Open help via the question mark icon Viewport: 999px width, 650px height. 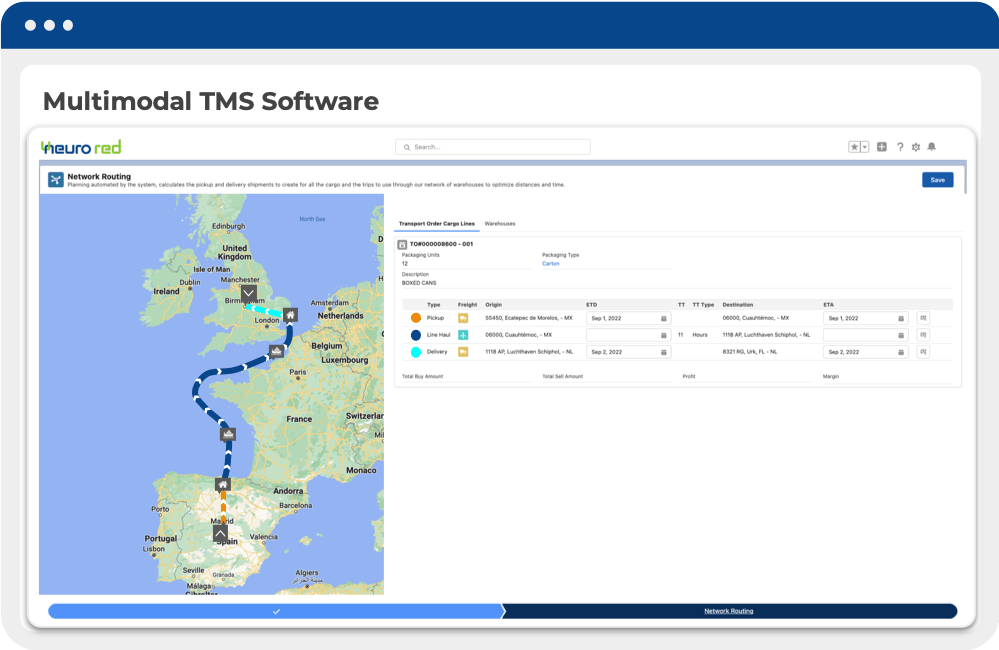(x=899, y=147)
